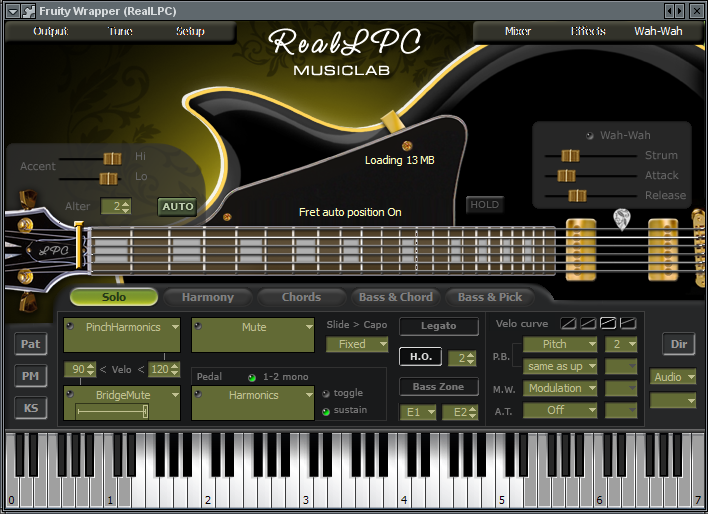708x514 pixels.
Task: Open the pitch bend range 2 dropdown
Action: (621, 344)
